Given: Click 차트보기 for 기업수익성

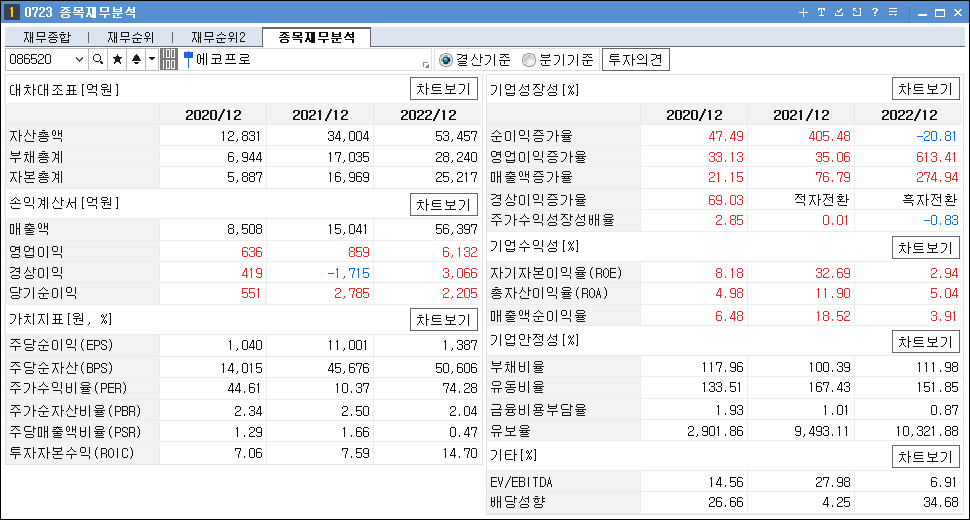Looking at the screenshot, I should tap(925, 248).
